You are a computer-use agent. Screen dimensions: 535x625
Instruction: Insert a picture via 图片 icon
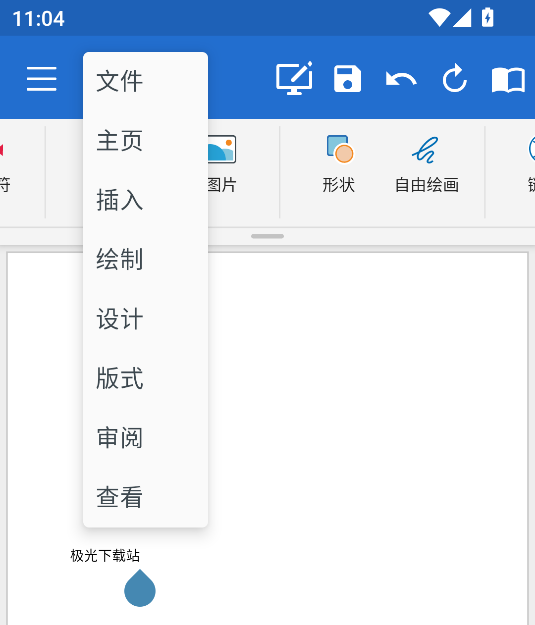(x=222, y=164)
